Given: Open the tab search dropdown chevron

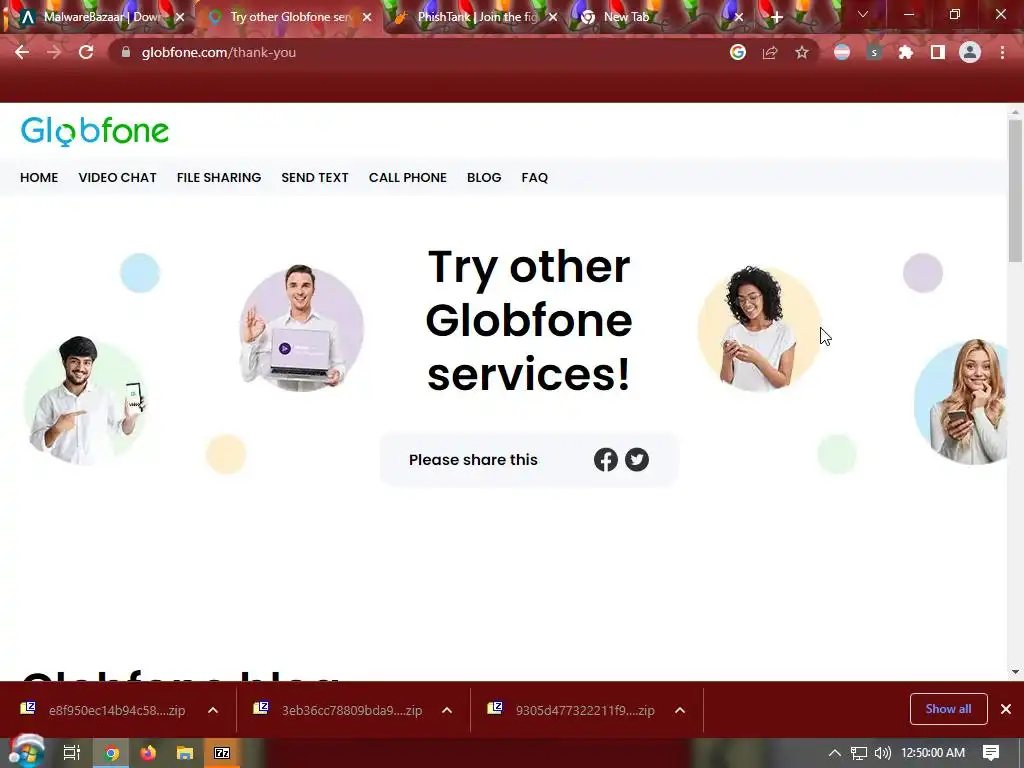Looking at the screenshot, I should pyautogui.click(x=863, y=14).
